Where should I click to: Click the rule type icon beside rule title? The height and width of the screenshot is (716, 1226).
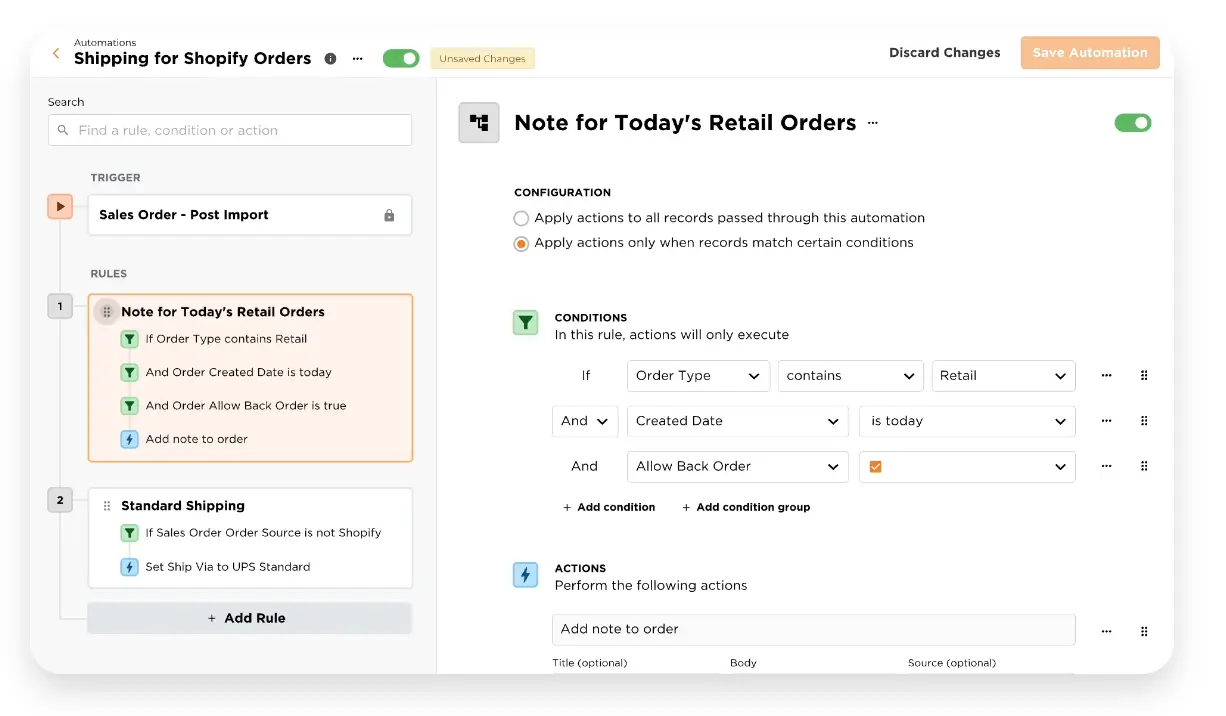(479, 123)
